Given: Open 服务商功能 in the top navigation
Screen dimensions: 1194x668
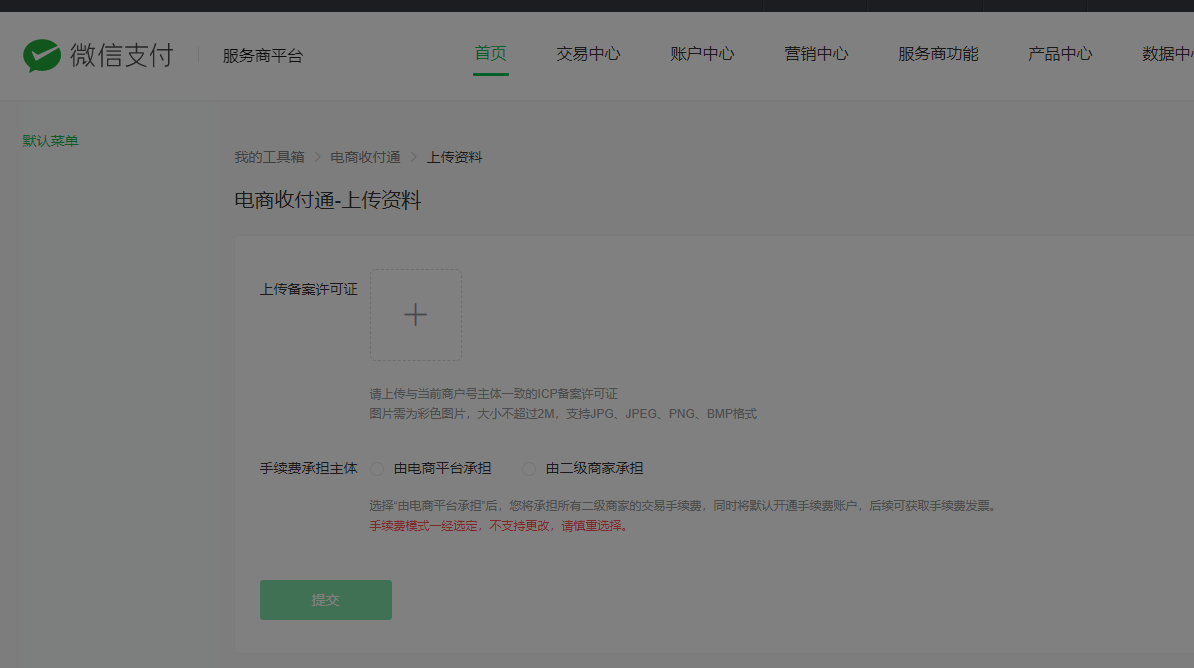Looking at the screenshot, I should (x=938, y=54).
